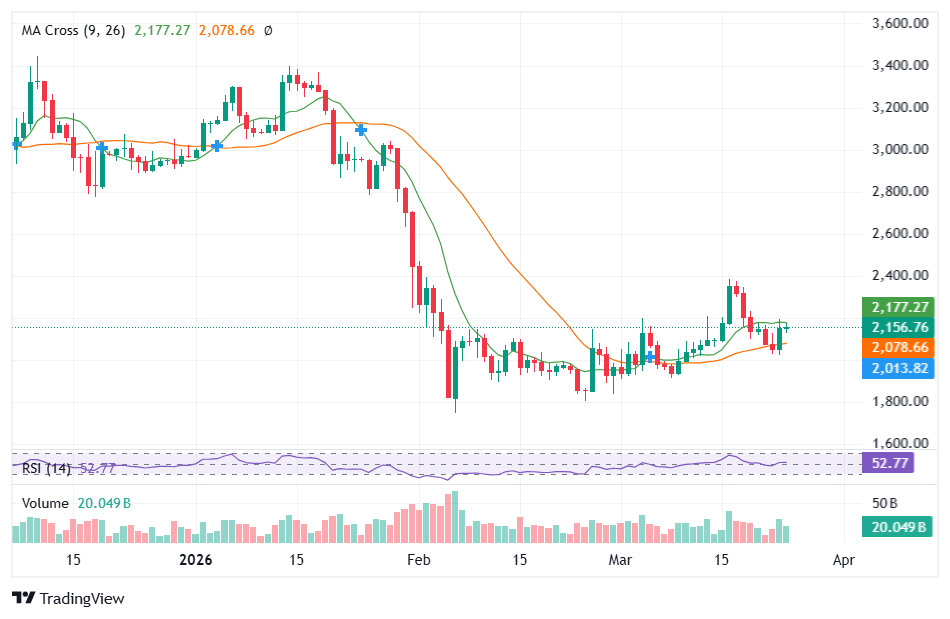The image size is (950, 619).
Task: Click the teal 2,156.76 current price tag
Action: tap(899, 327)
